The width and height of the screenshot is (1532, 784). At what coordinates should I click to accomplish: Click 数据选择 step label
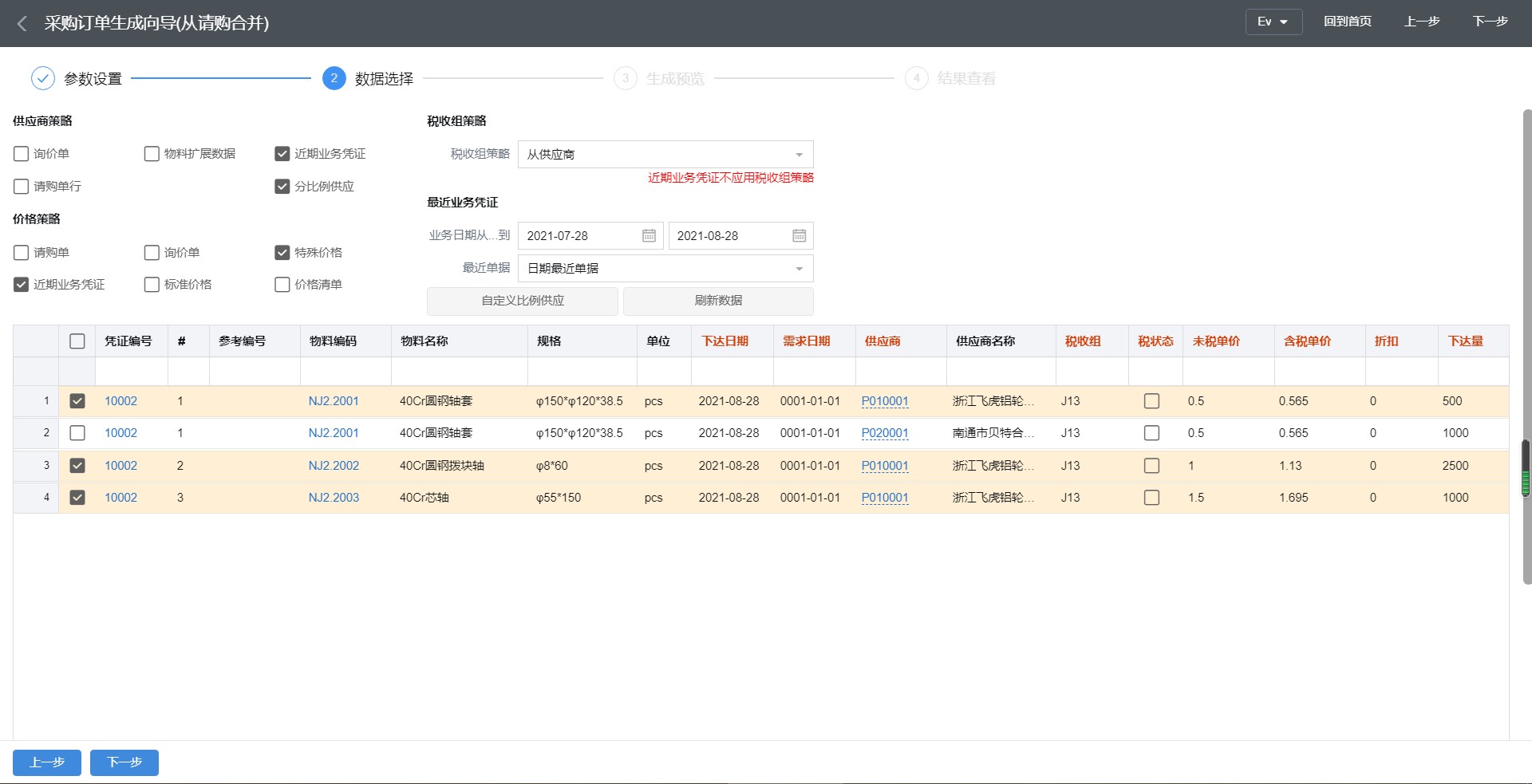click(384, 79)
